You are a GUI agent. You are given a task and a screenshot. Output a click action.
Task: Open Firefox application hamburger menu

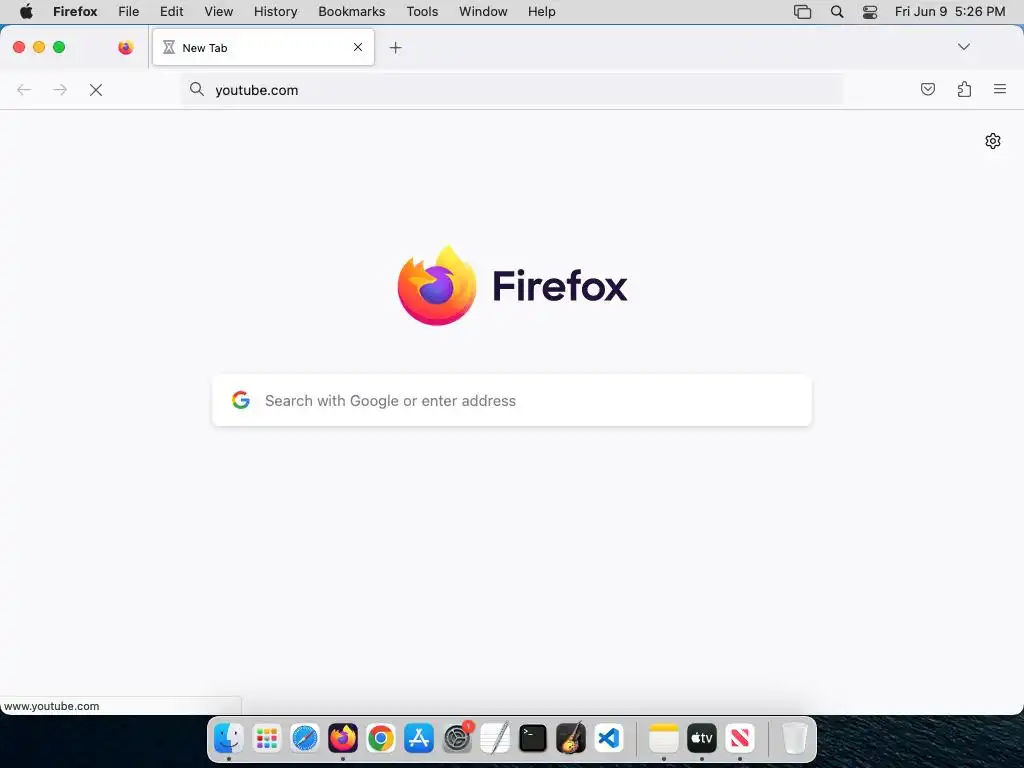(x=1000, y=89)
